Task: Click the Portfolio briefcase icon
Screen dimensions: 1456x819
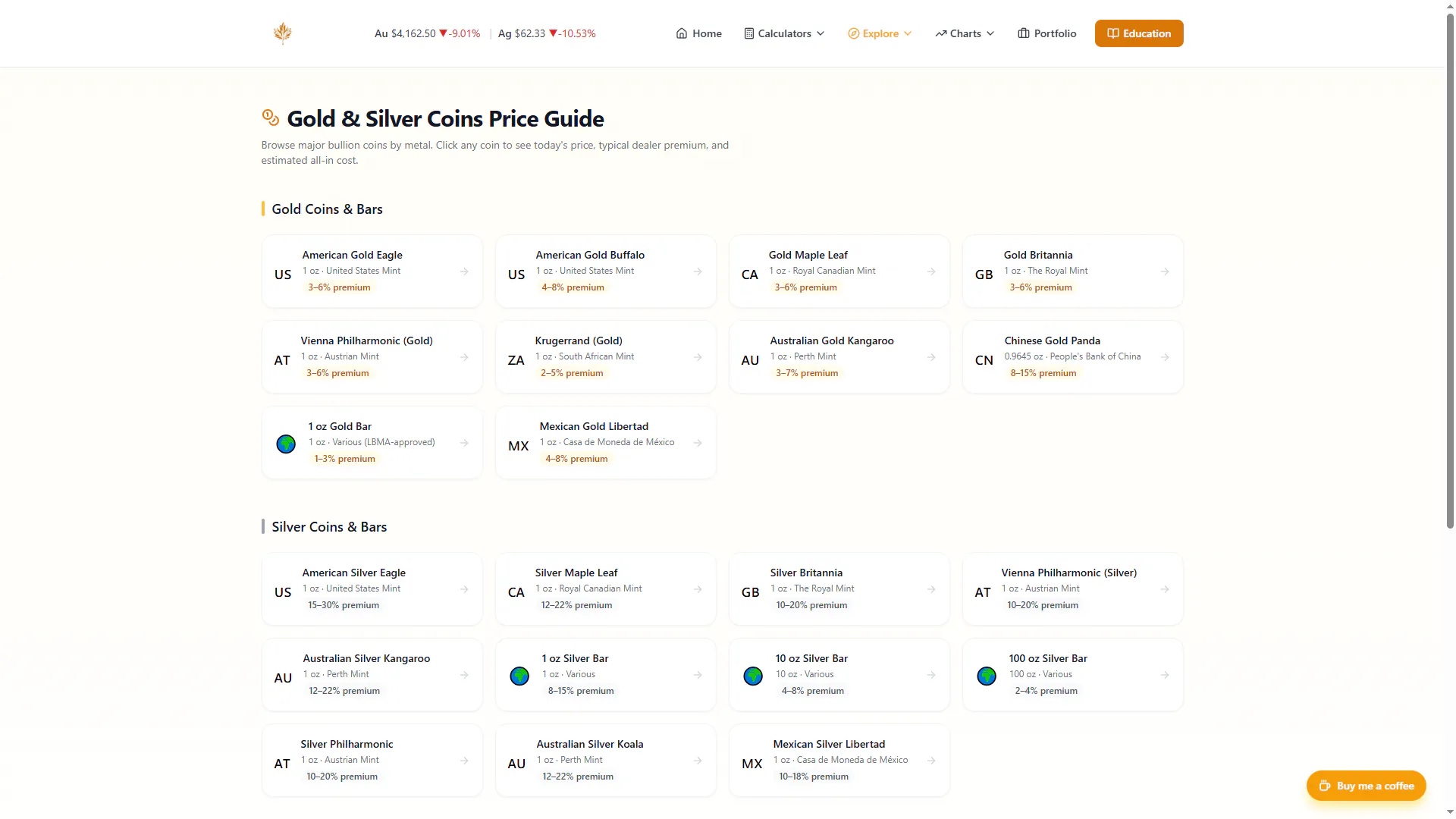Action: coord(1024,33)
